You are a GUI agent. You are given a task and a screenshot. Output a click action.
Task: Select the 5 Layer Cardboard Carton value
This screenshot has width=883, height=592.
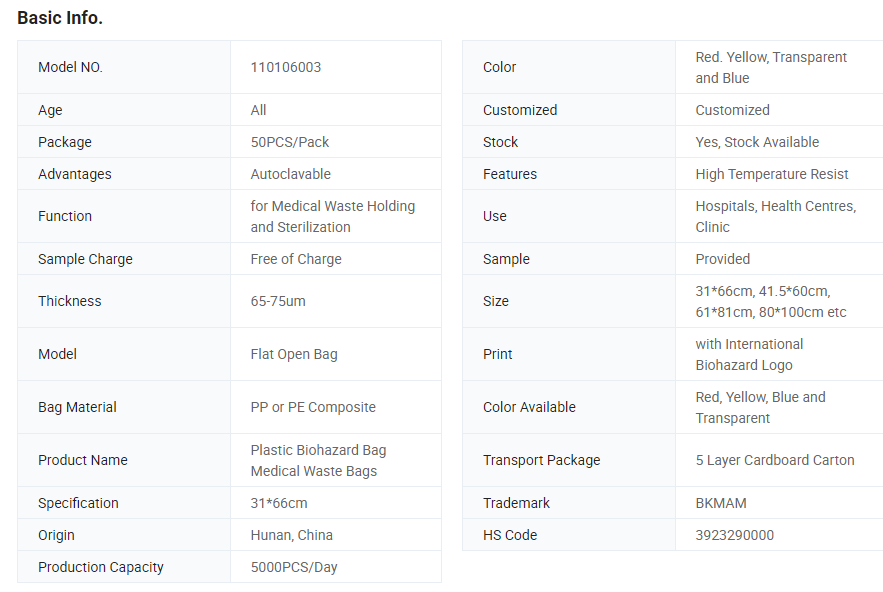coord(775,460)
